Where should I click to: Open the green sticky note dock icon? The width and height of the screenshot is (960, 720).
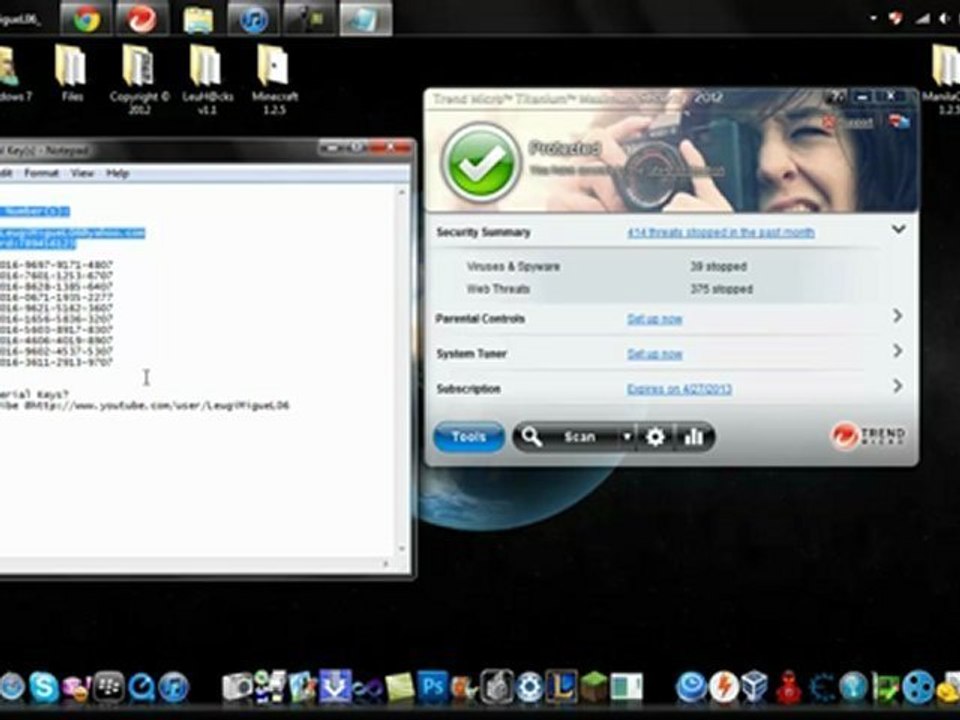click(x=399, y=687)
